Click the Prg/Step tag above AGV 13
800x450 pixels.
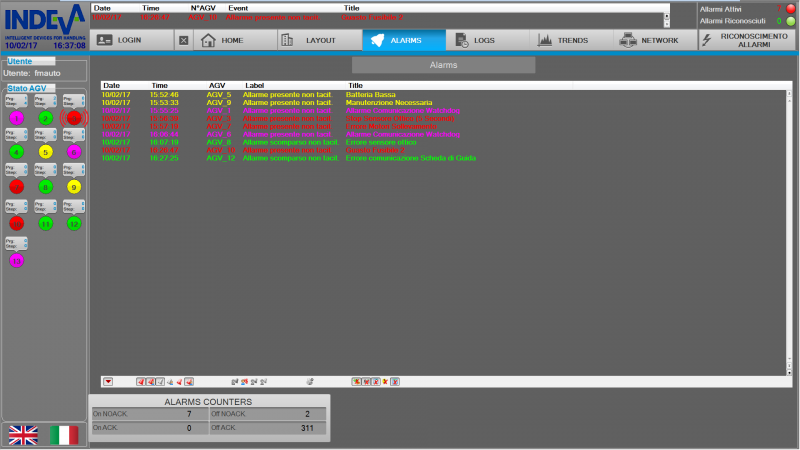pos(16,243)
